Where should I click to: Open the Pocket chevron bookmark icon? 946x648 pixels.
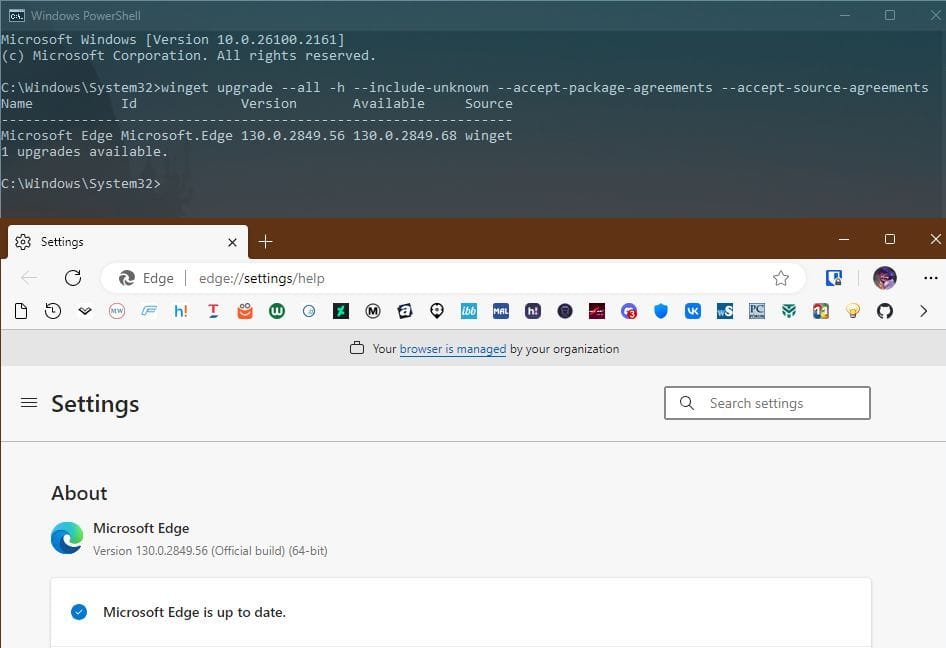(85, 311)
